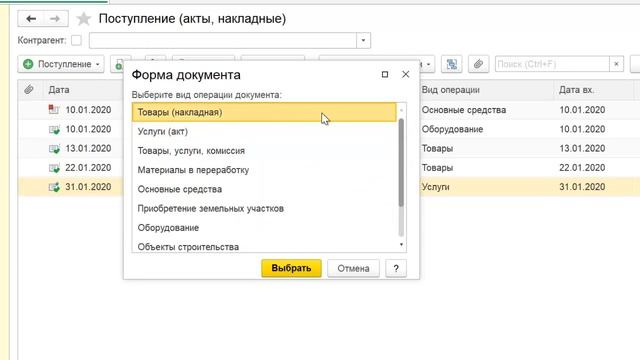The width and height of the screenshot is (640, 360).
Task: Select Товары (накладная) in operation list
Action: click(x=264, y=112)
